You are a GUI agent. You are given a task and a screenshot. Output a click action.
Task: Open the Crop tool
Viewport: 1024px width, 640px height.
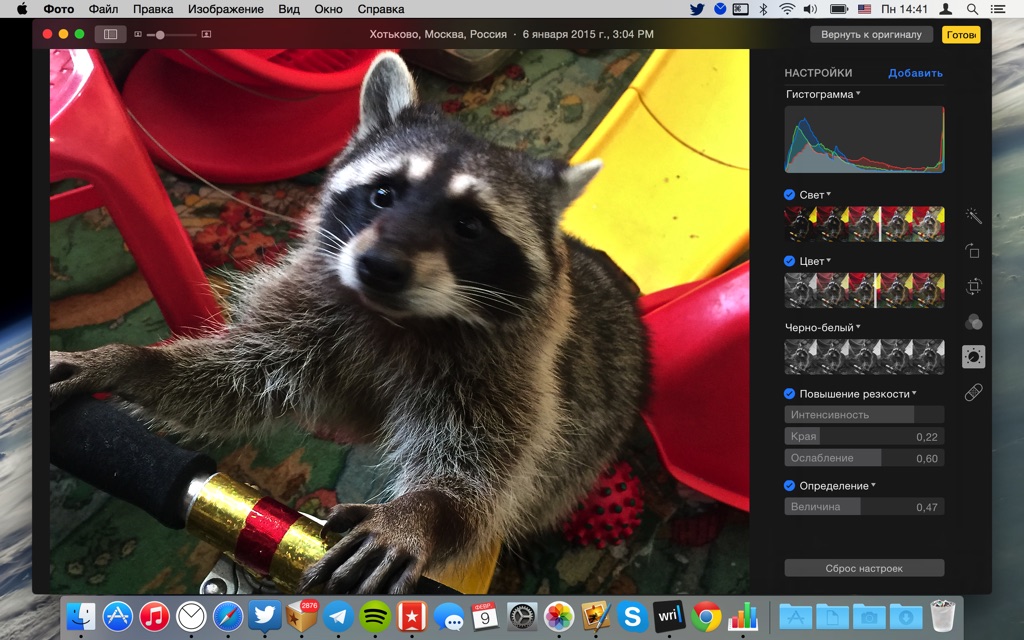tap(973, 287)
